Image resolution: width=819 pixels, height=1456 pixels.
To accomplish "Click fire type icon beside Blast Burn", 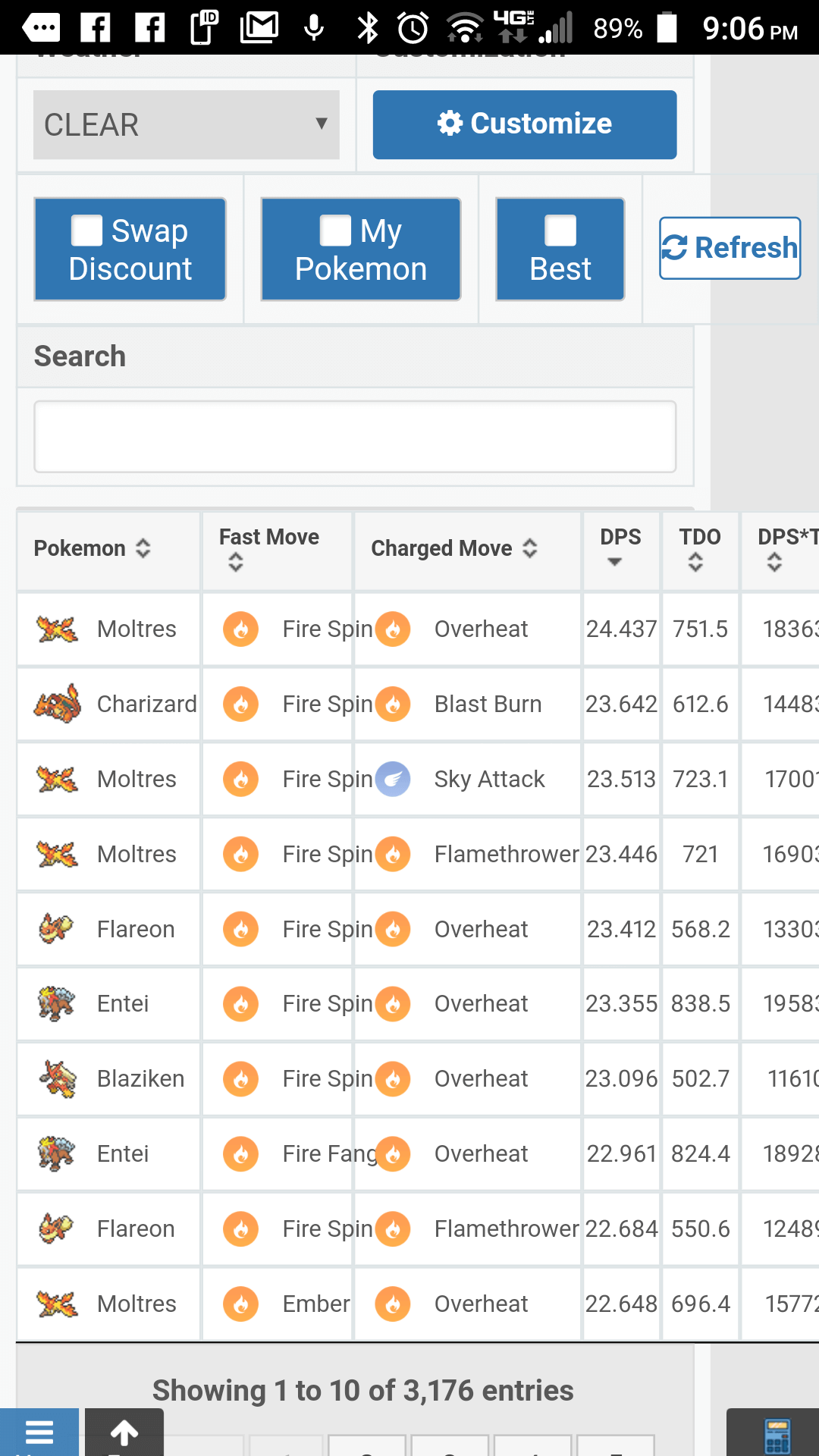I will click(x=393, y=704).
